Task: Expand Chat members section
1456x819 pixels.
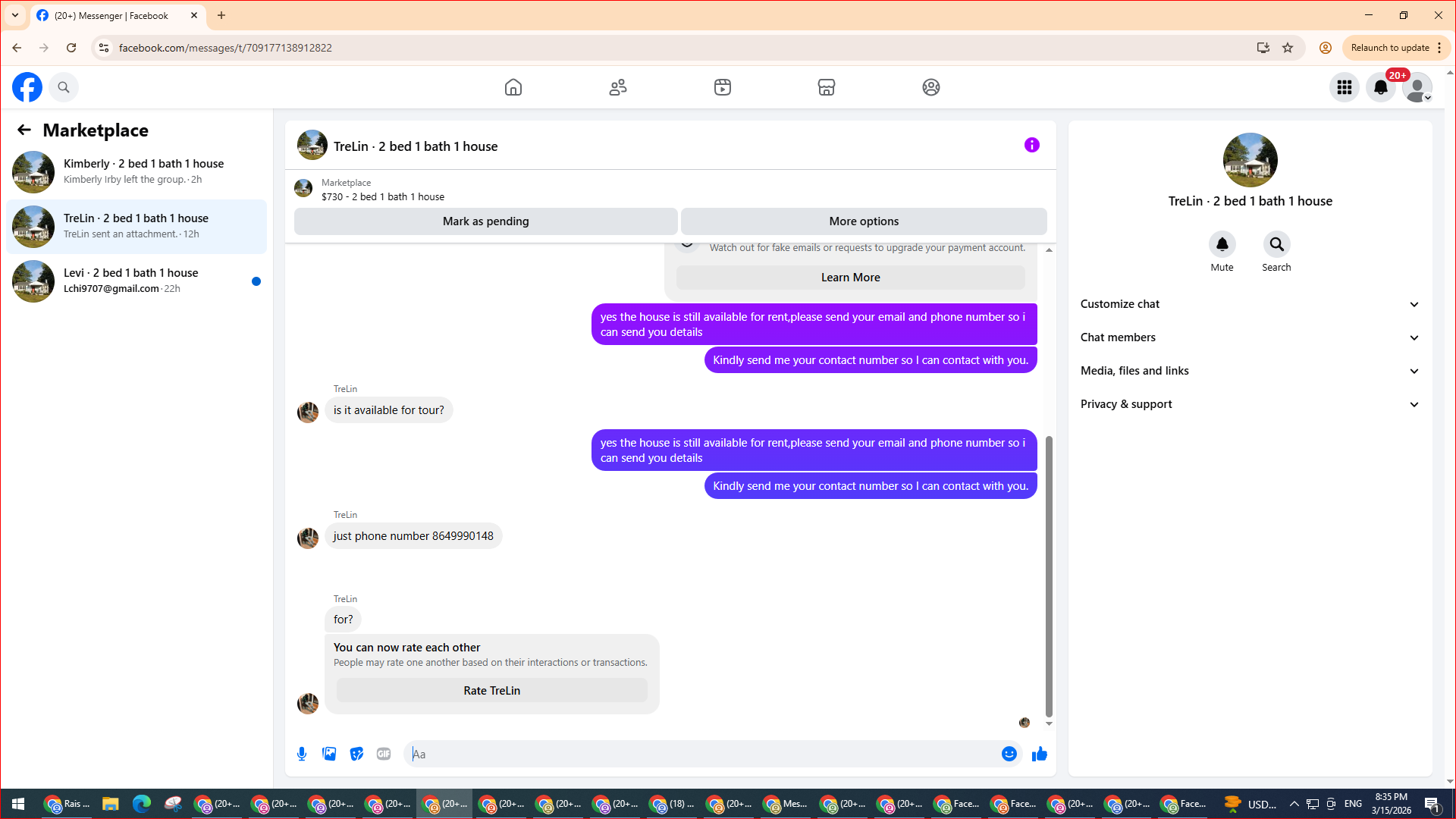Action: point(1250,337)
